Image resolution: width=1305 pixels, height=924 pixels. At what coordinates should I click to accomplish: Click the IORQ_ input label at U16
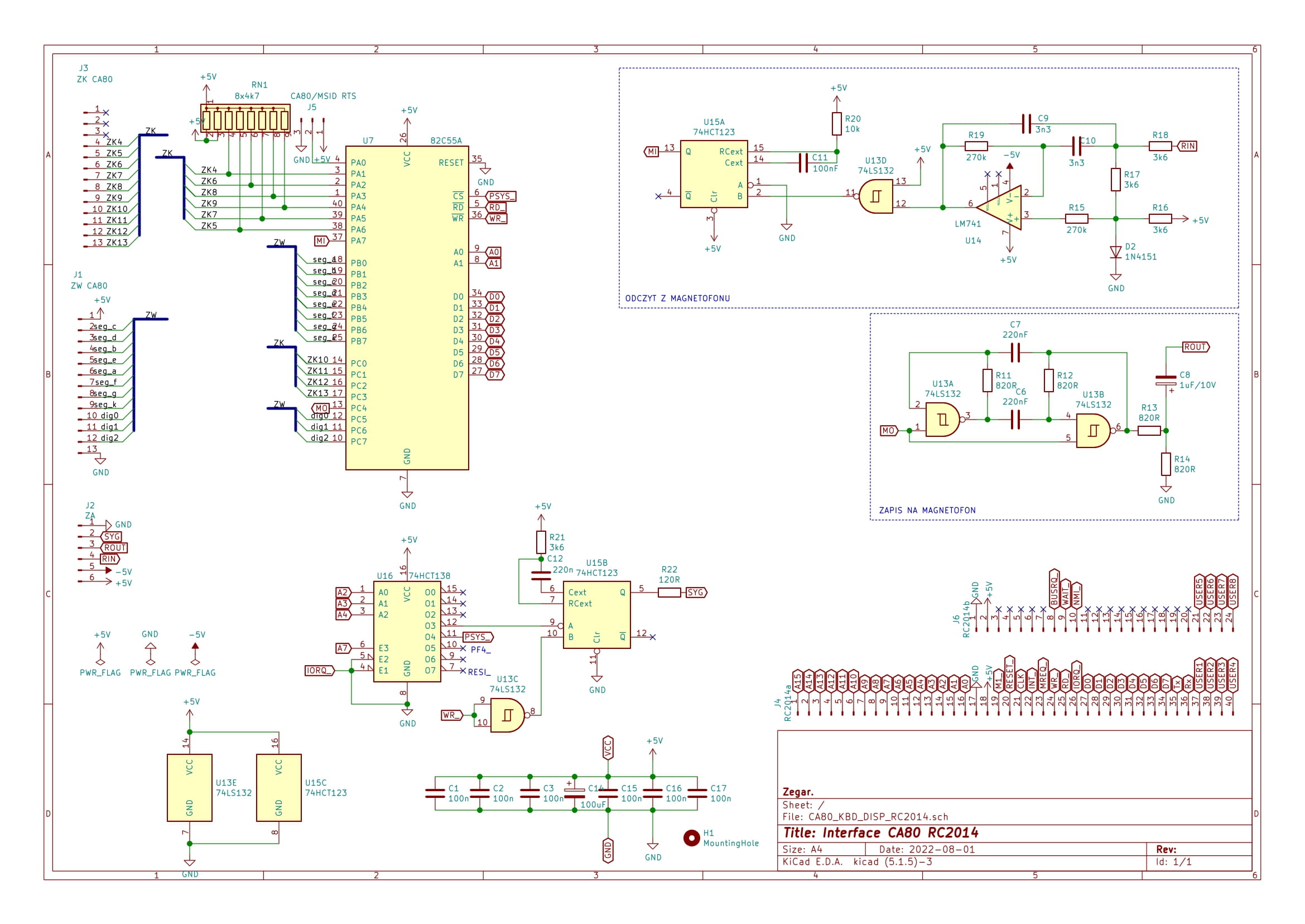tap(319, 670)
